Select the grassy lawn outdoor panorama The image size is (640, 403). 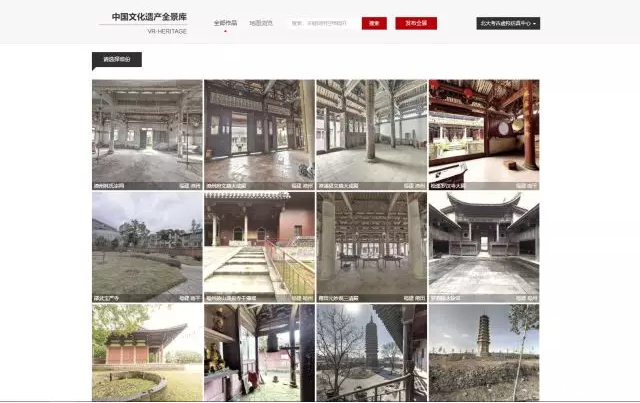pyautogui.click(x=147, y=246)
